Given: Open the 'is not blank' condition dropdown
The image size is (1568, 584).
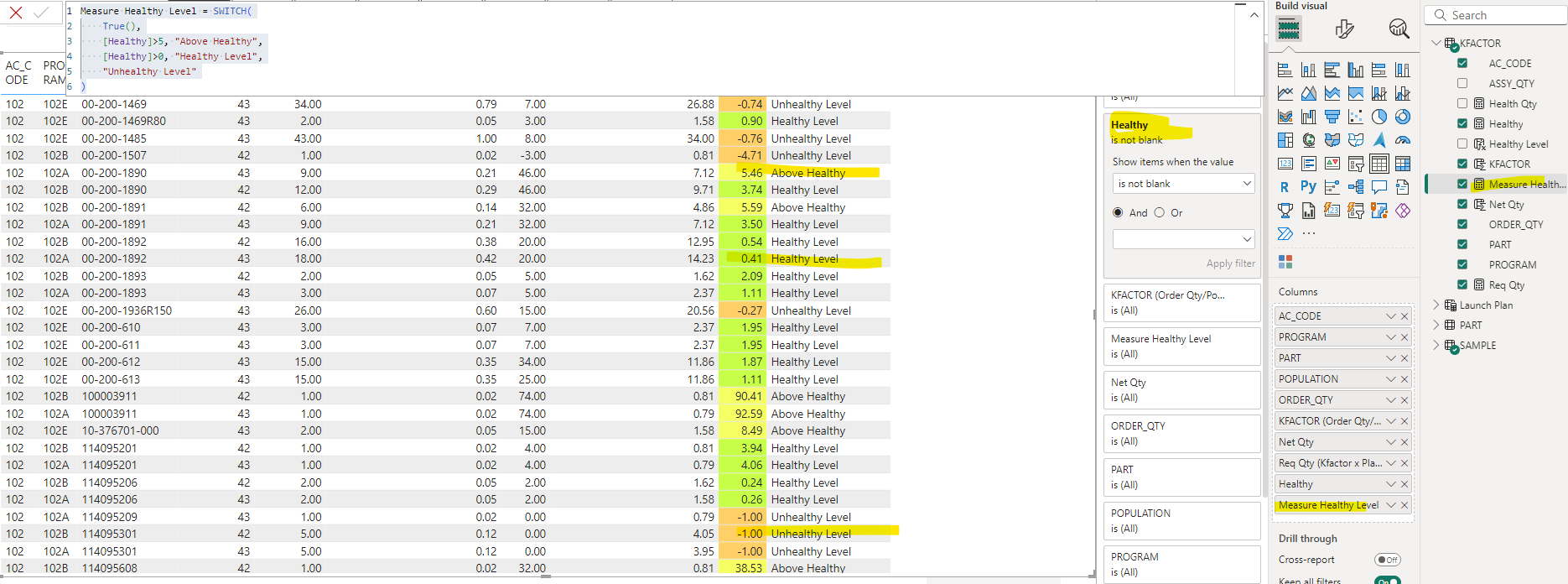Looking at the screenshot, I should point(1184,183).
